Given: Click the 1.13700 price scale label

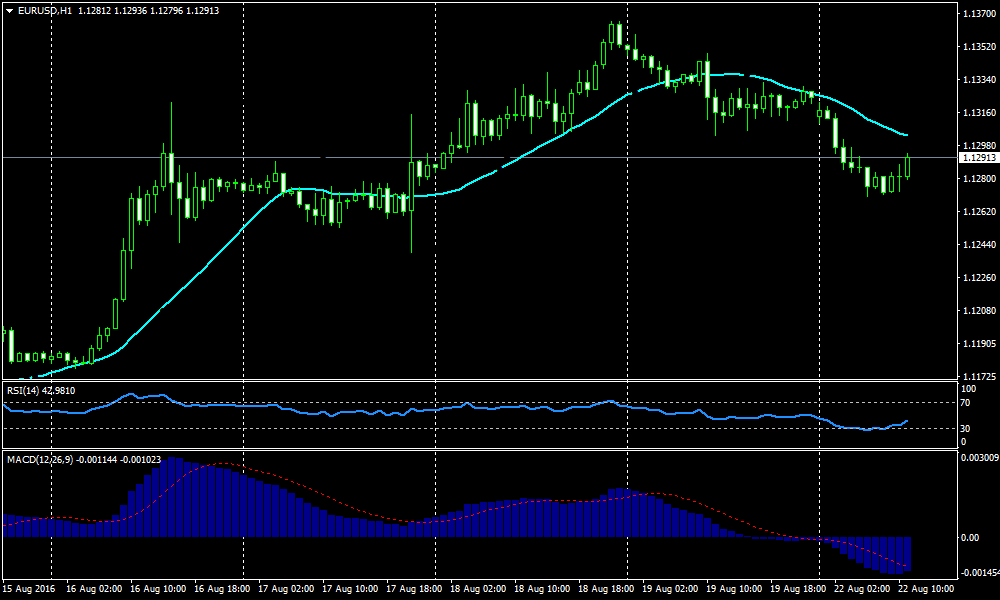Looking at the screenshot, I should [x=976, y=14].
